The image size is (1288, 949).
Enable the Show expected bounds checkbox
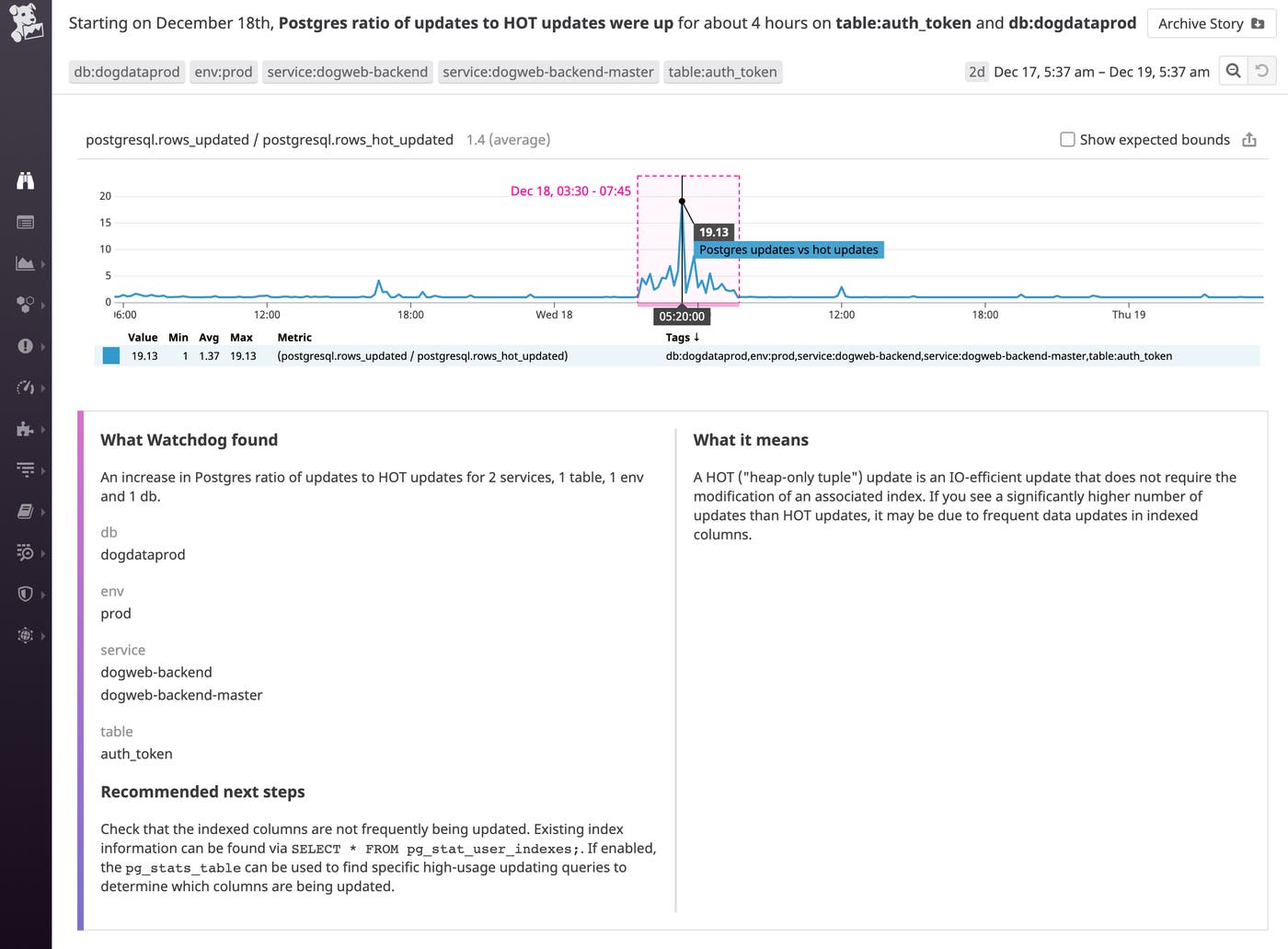click(1067, 139)
